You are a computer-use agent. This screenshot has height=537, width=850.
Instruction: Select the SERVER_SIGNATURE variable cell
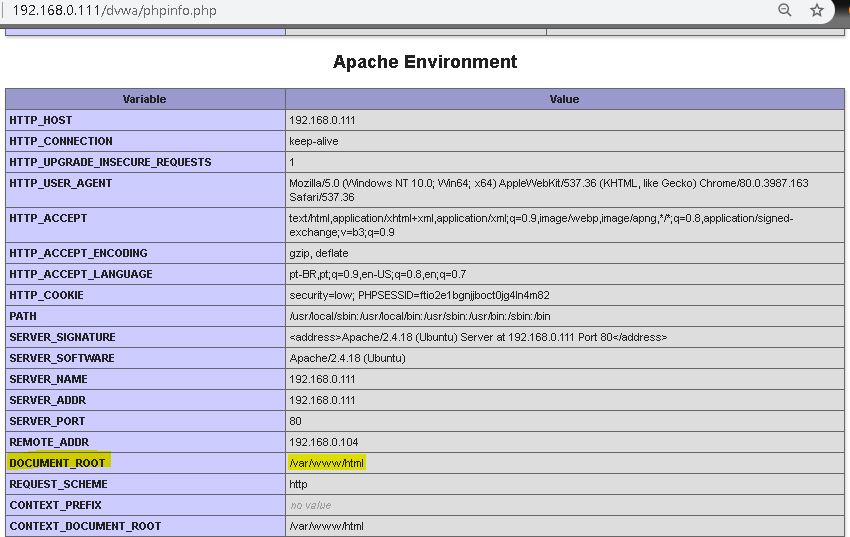coord(62,337)
